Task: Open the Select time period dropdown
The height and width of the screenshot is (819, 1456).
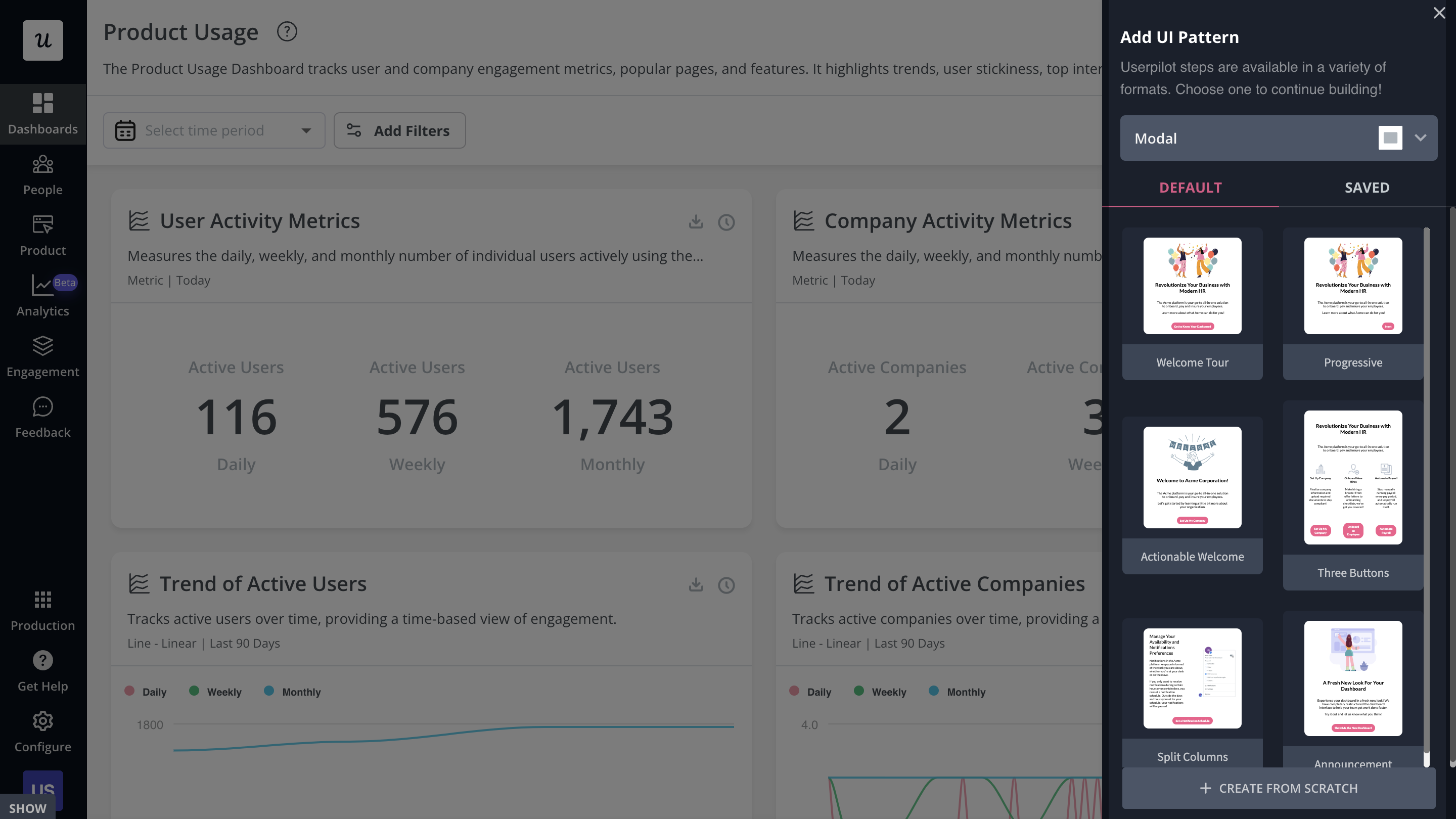Action: 214,130
